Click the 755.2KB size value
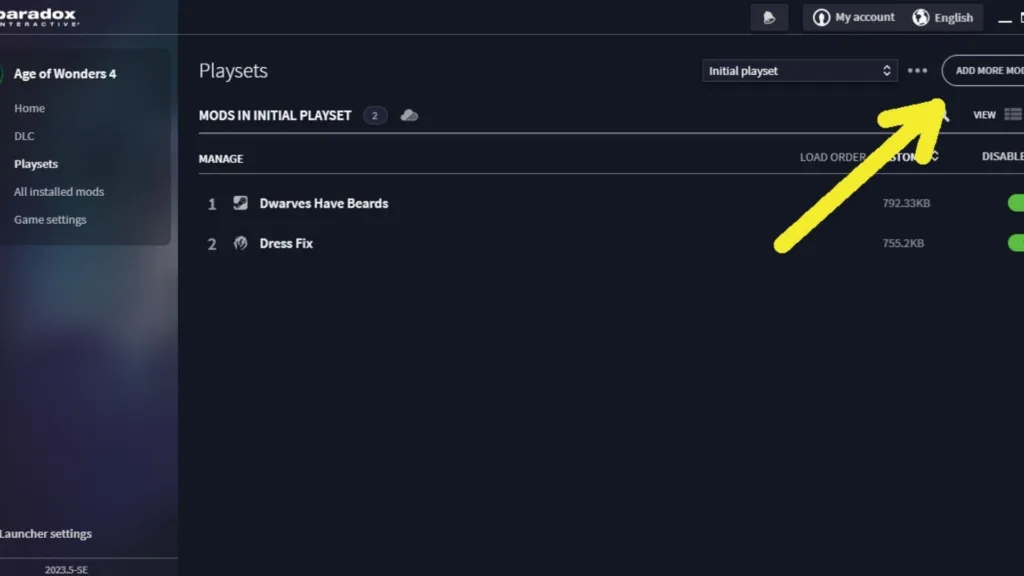This screenshot has width=1024, height=576. click(903, 243)
